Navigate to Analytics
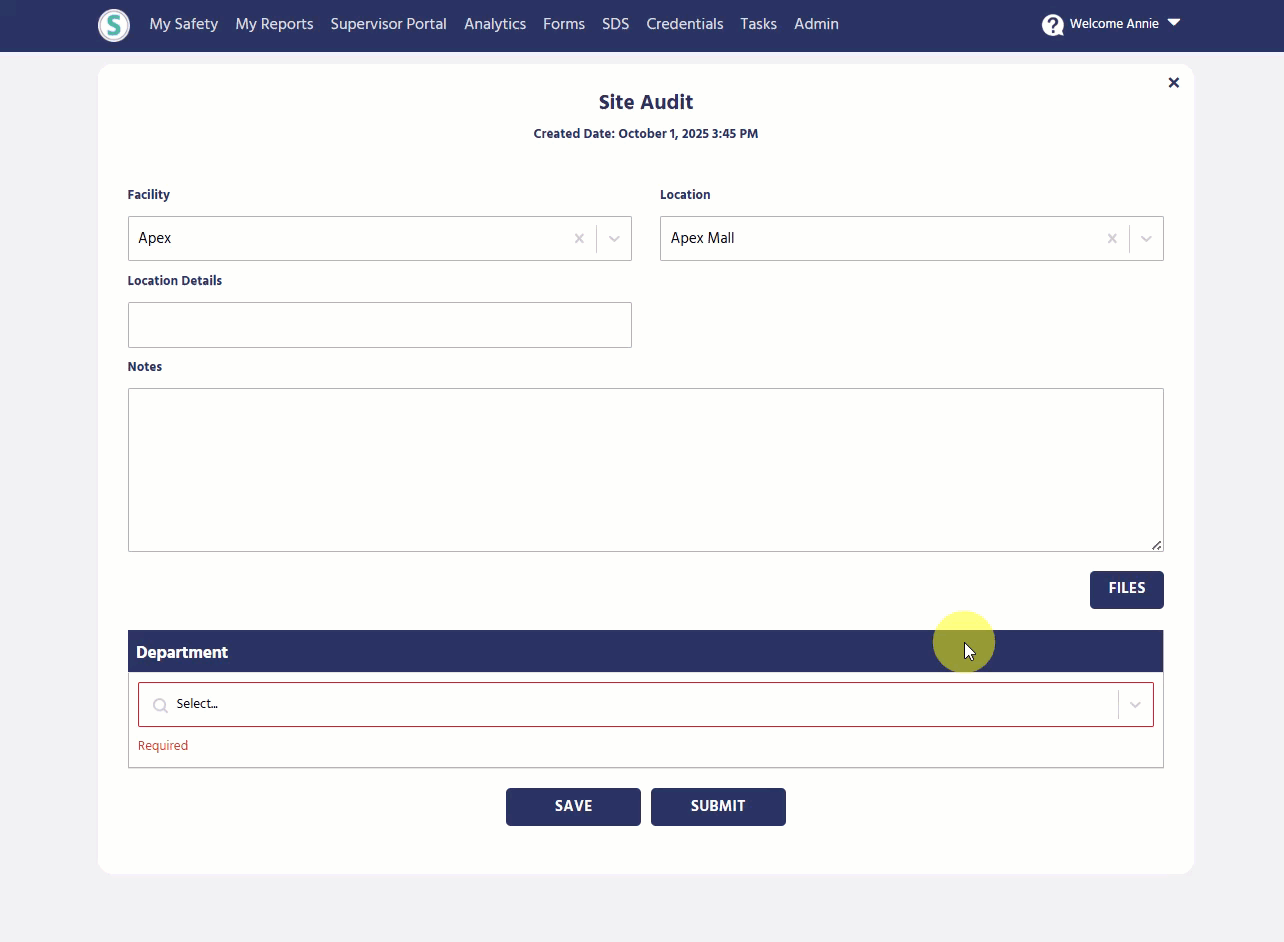 coord(495,24)
